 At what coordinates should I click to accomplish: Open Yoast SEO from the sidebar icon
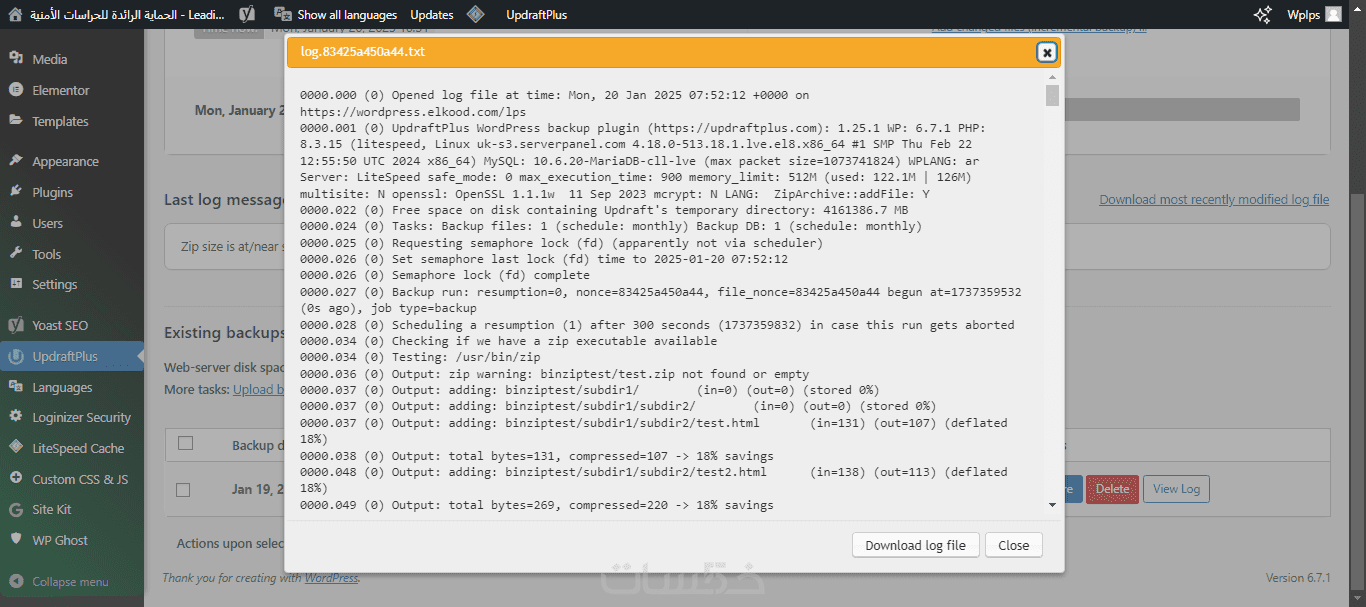(x=15, y=325)
